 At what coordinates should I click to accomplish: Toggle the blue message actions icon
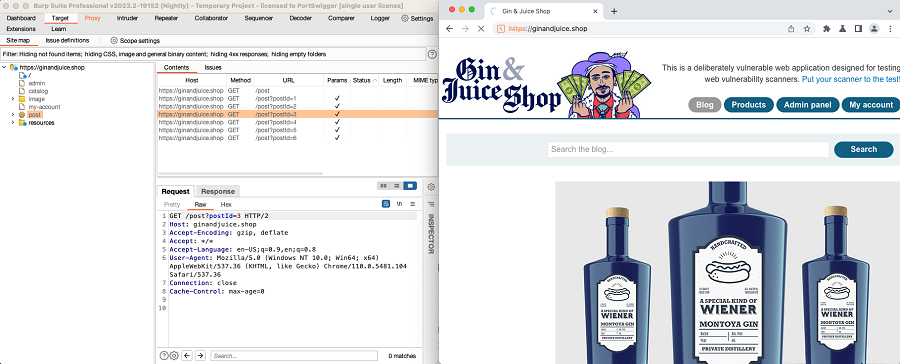pyautogui.click(x=386, y=204)
